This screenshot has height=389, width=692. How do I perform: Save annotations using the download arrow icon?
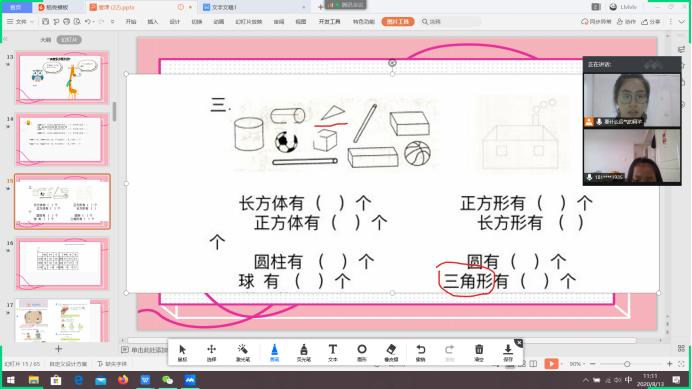click(508, 353)
